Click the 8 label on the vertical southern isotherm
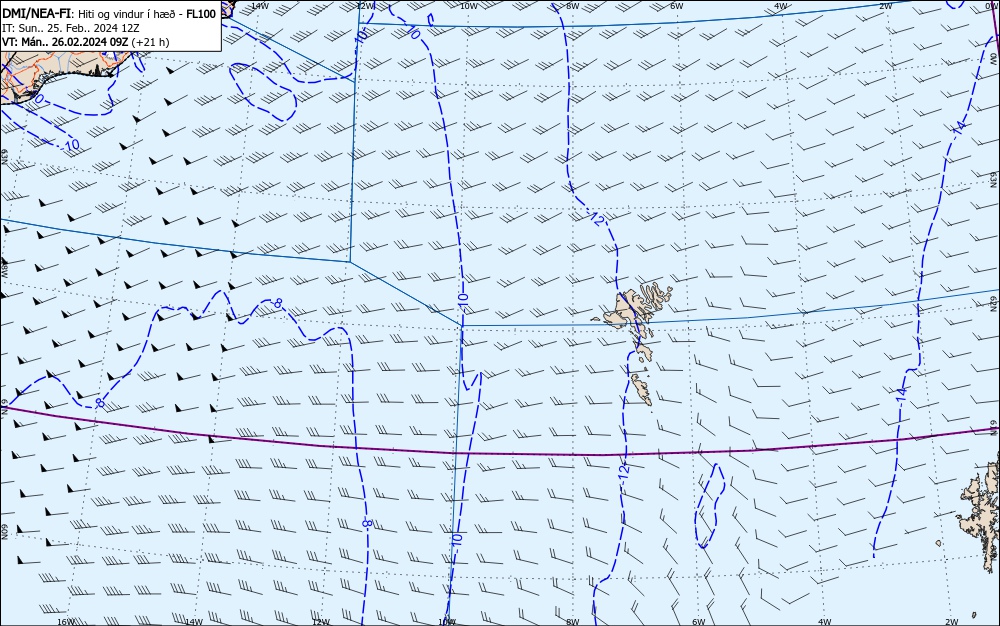 click(x=367, y=523)
